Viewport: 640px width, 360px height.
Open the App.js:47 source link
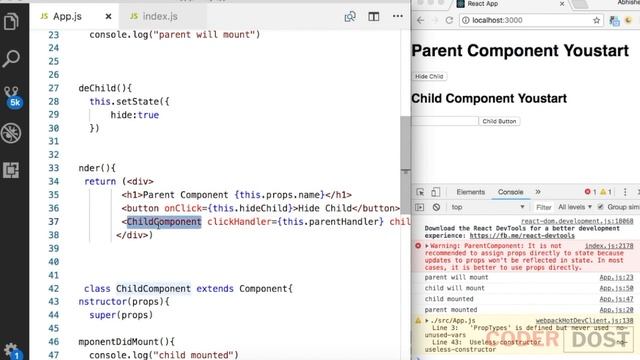coord(616,299)
